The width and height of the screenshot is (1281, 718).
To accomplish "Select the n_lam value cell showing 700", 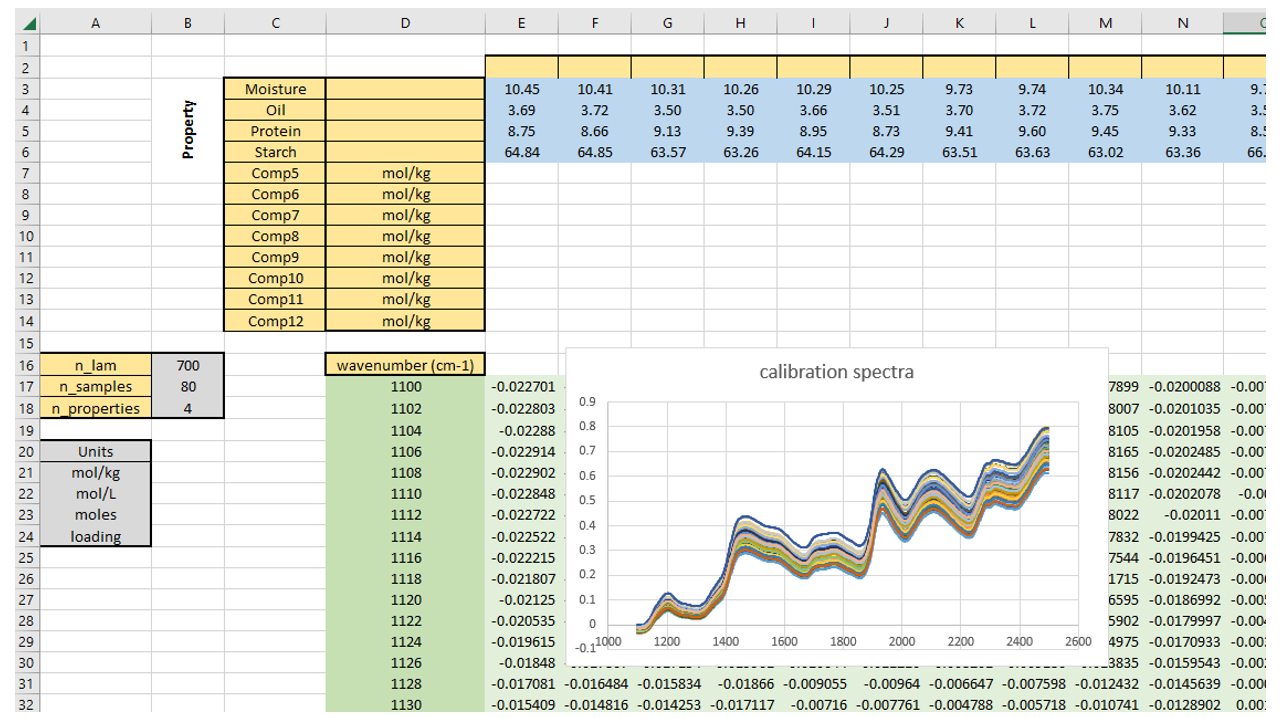I will tap(188, 365).
